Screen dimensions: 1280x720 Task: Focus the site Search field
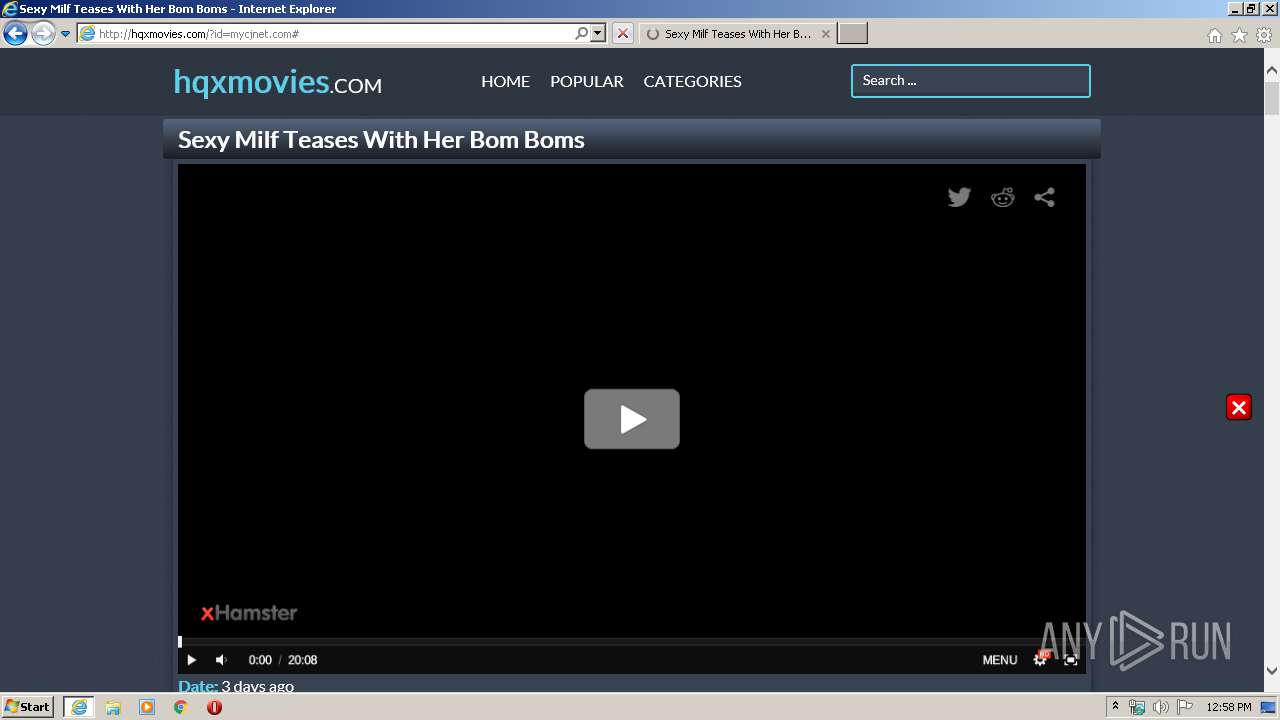(970, 81)
